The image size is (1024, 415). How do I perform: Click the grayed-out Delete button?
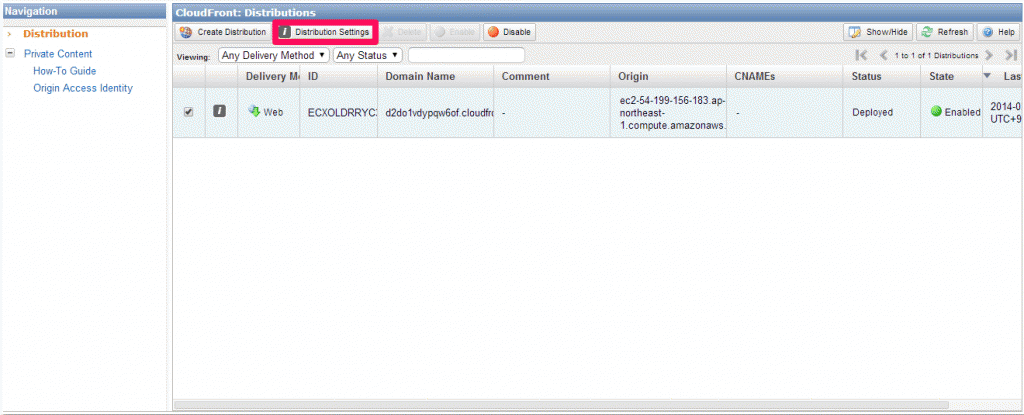(x=403, y=32)
